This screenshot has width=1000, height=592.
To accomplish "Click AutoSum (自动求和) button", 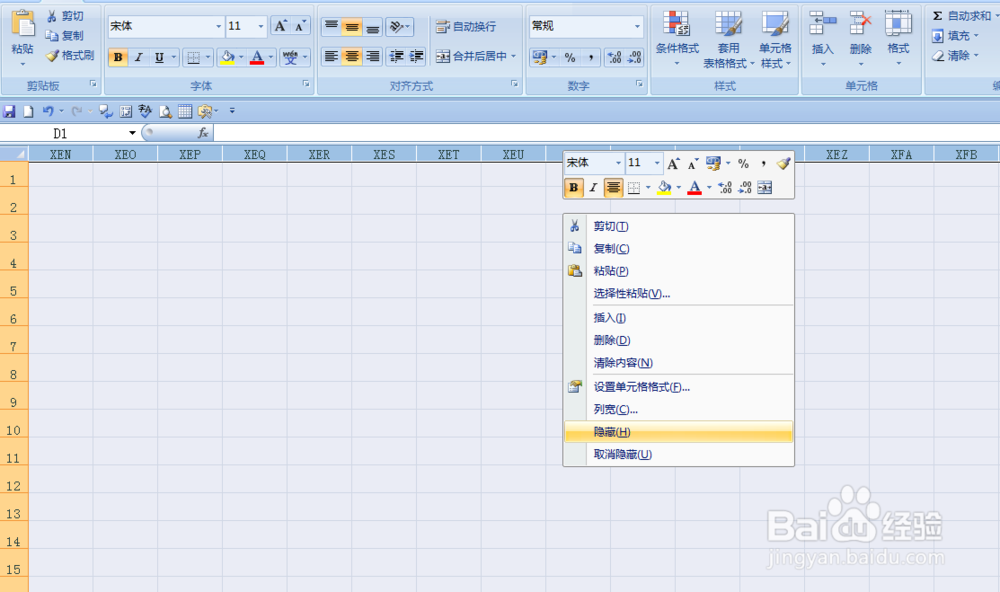I will pos(962,16).
